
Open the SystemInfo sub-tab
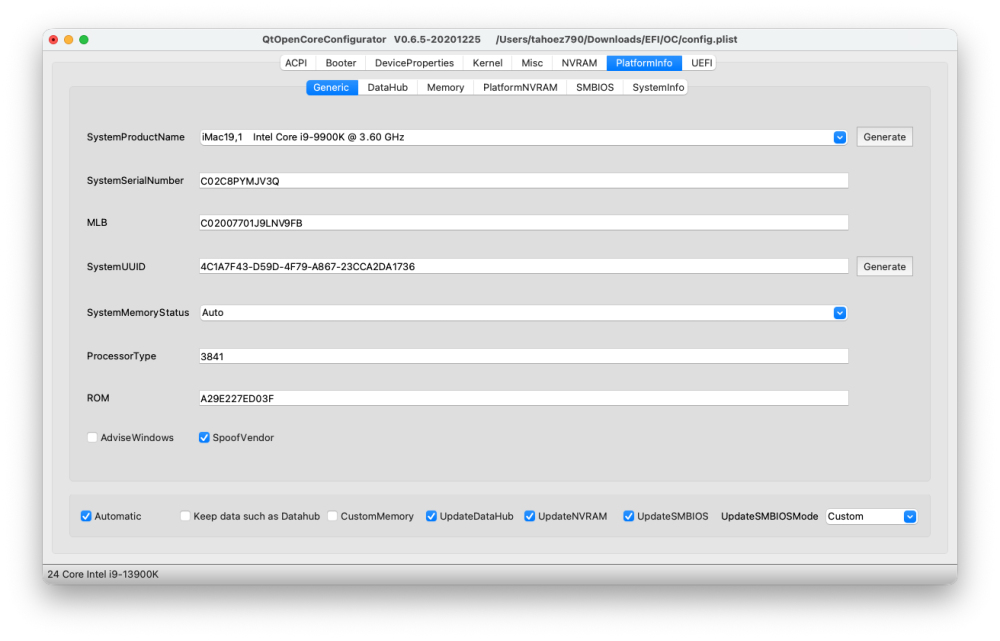[658, 87]
